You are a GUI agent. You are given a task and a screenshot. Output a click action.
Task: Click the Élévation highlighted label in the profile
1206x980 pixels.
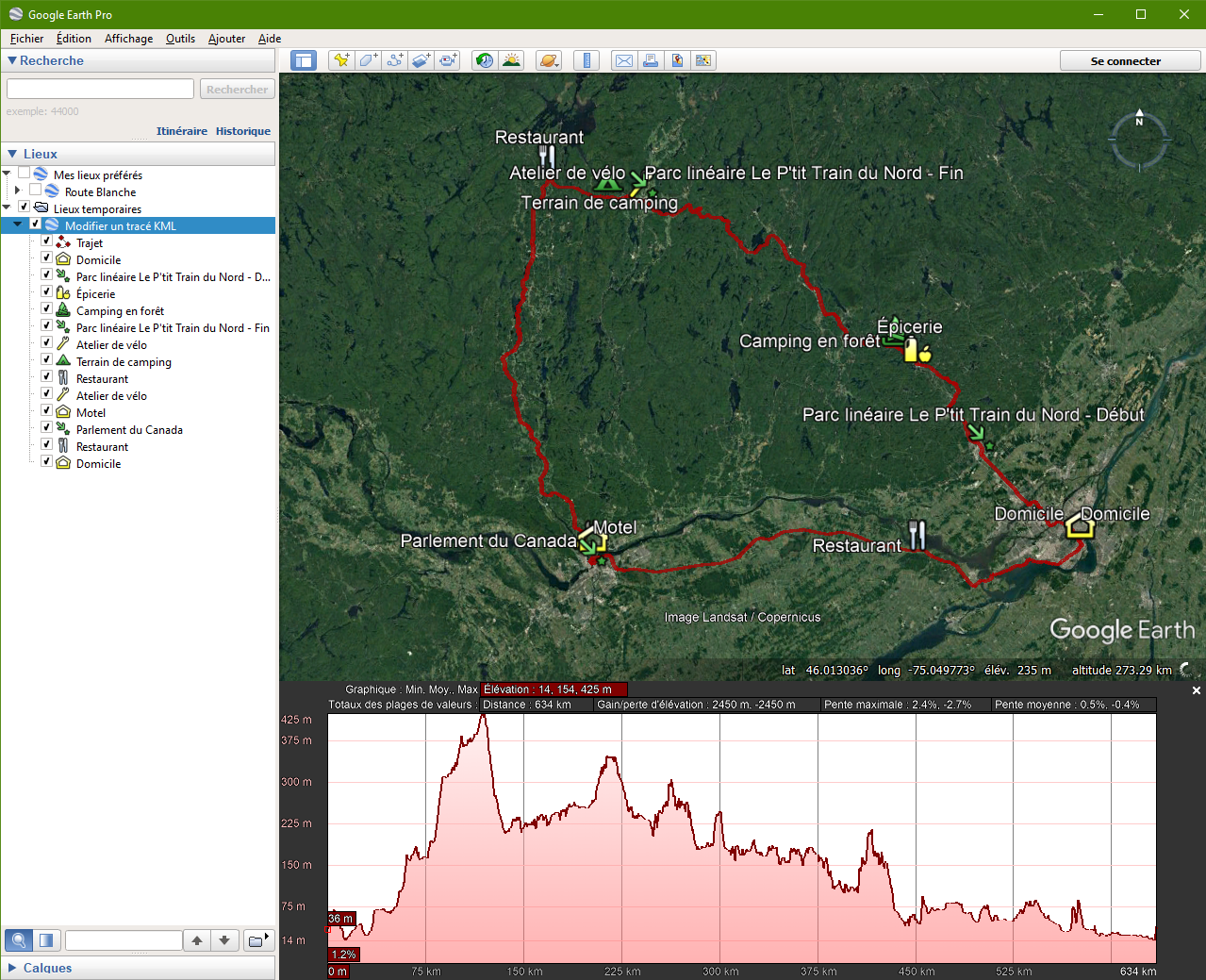click(553, 689)
